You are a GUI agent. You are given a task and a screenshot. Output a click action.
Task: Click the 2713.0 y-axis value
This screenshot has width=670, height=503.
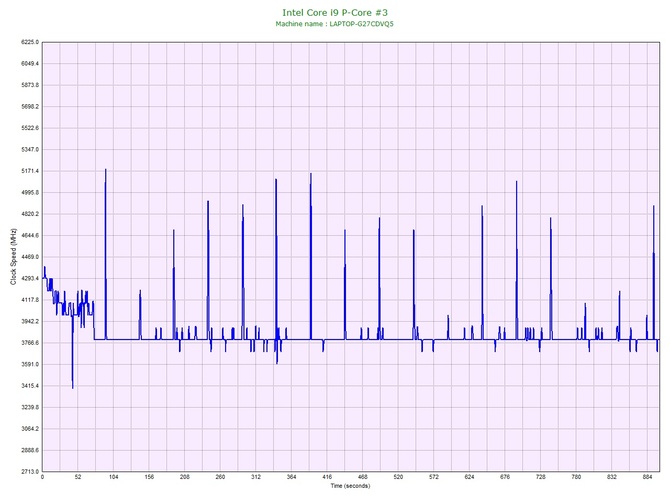click(30, 472)
